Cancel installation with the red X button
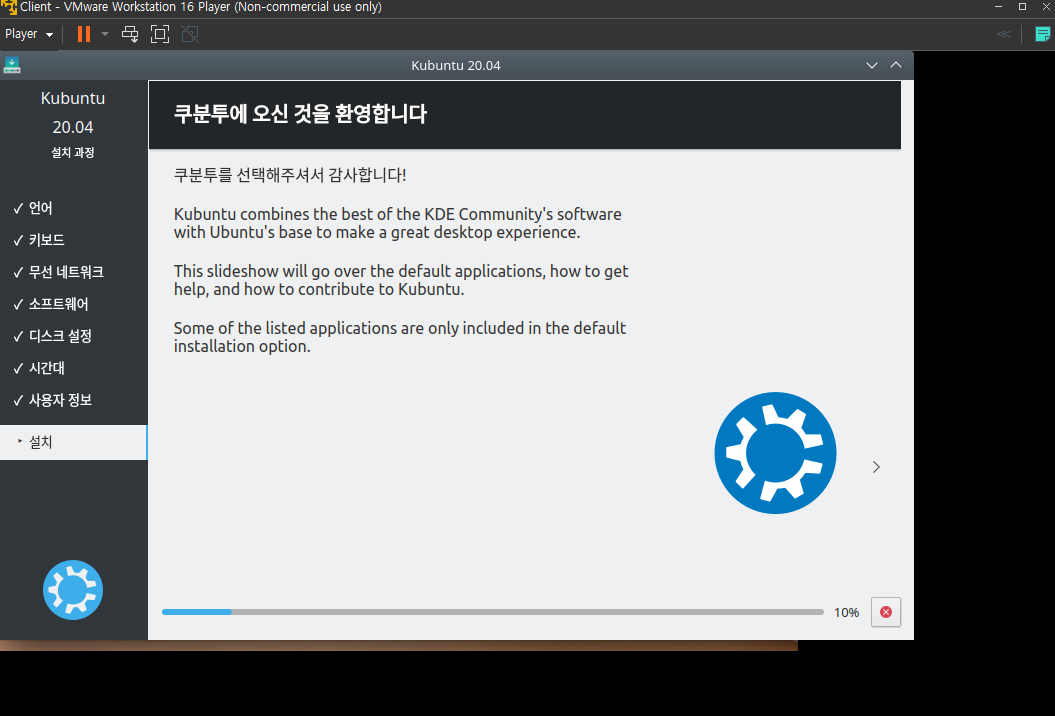Screen dimensions: 1055x716 tap(886, 612)
